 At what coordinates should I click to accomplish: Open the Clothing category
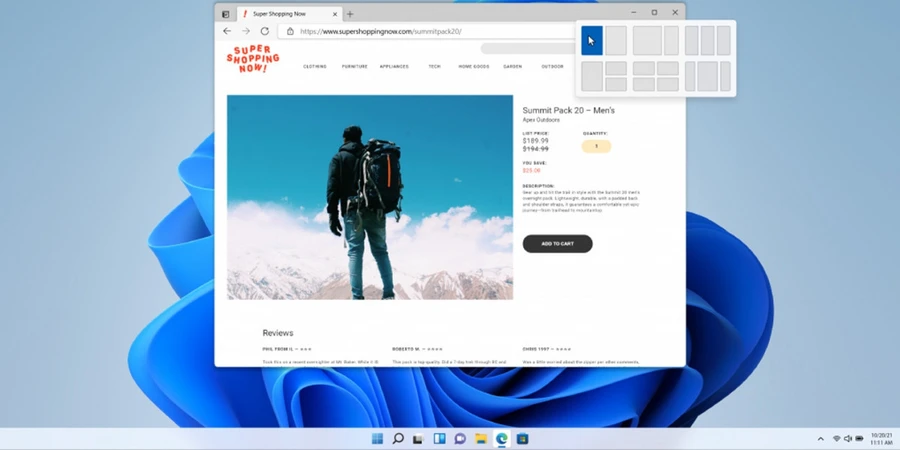315,67
